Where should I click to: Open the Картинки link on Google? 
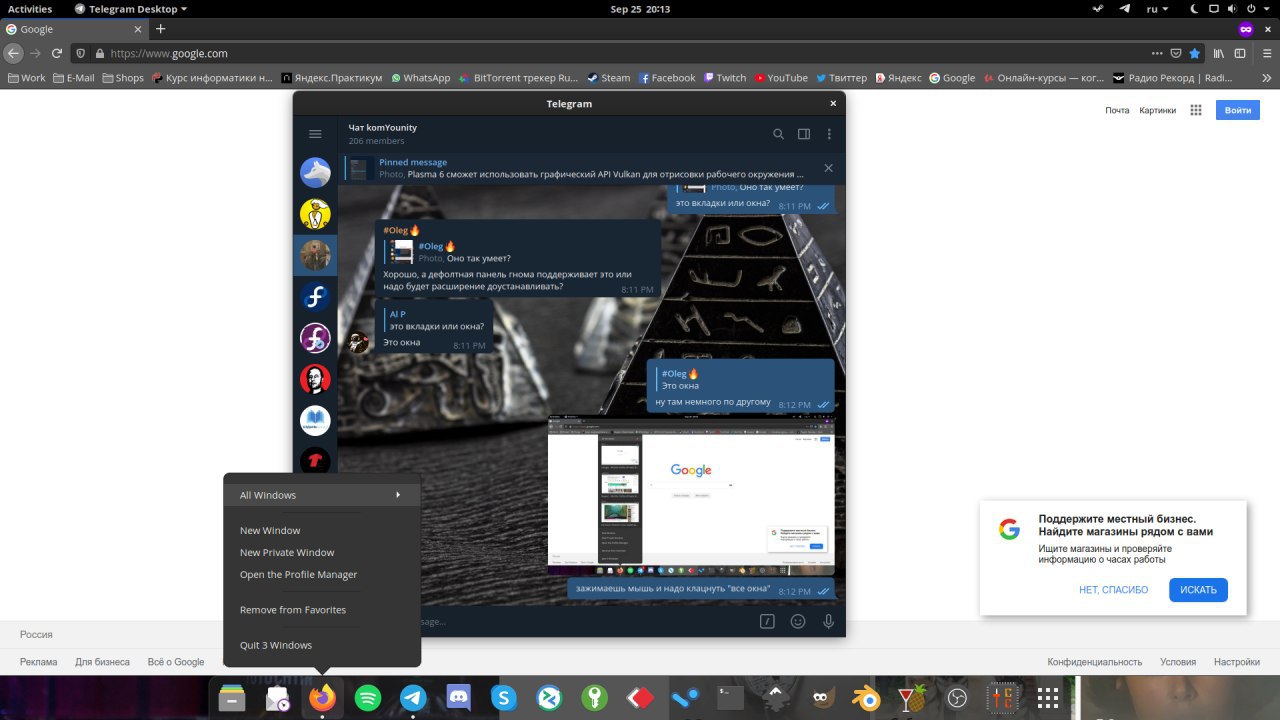[1157, 110]
